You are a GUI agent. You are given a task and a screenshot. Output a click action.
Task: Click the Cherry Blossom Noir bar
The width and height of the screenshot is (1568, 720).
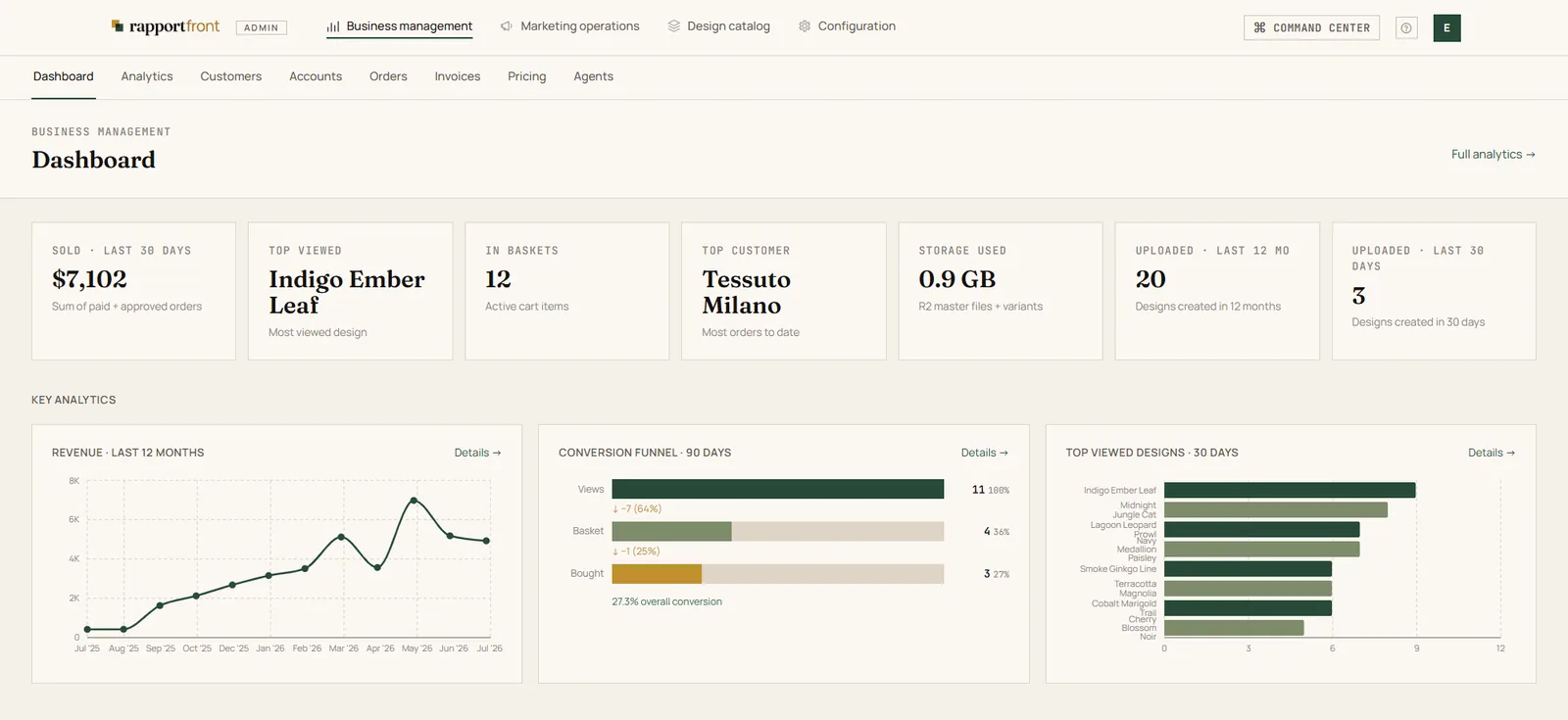(x=1234, y=628)
